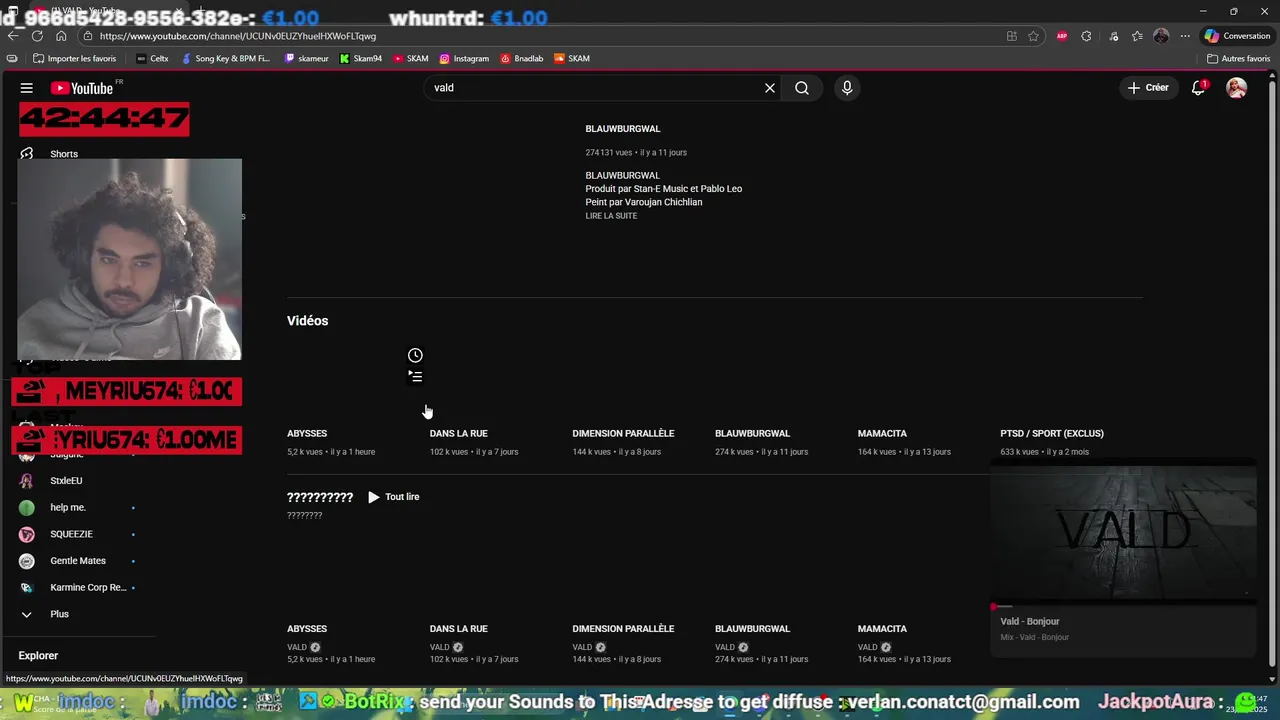
Task: Open the Instagram bookmark
Action: click(464, 59)
